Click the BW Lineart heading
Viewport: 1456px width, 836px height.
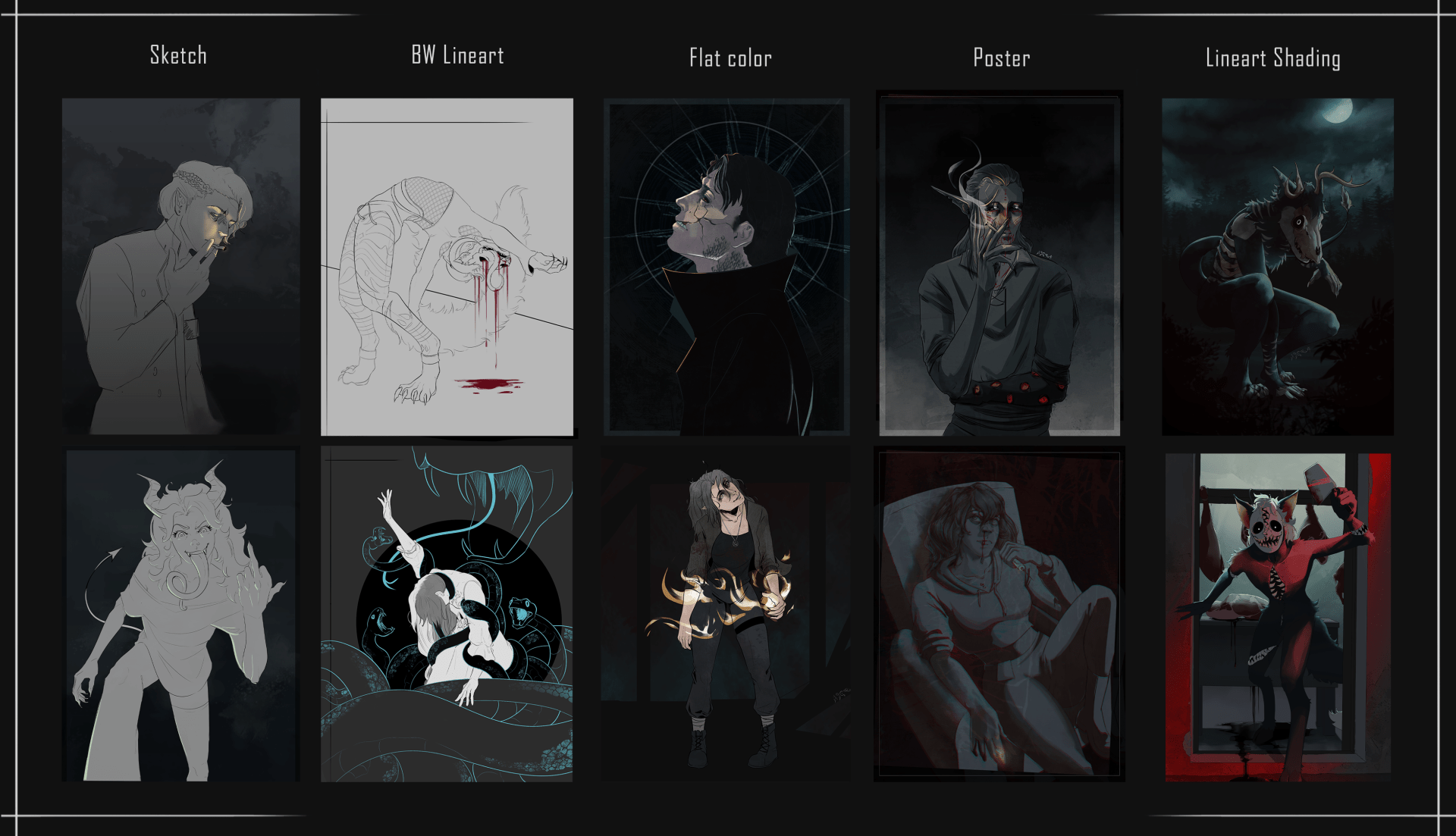(x=457, y=55)
